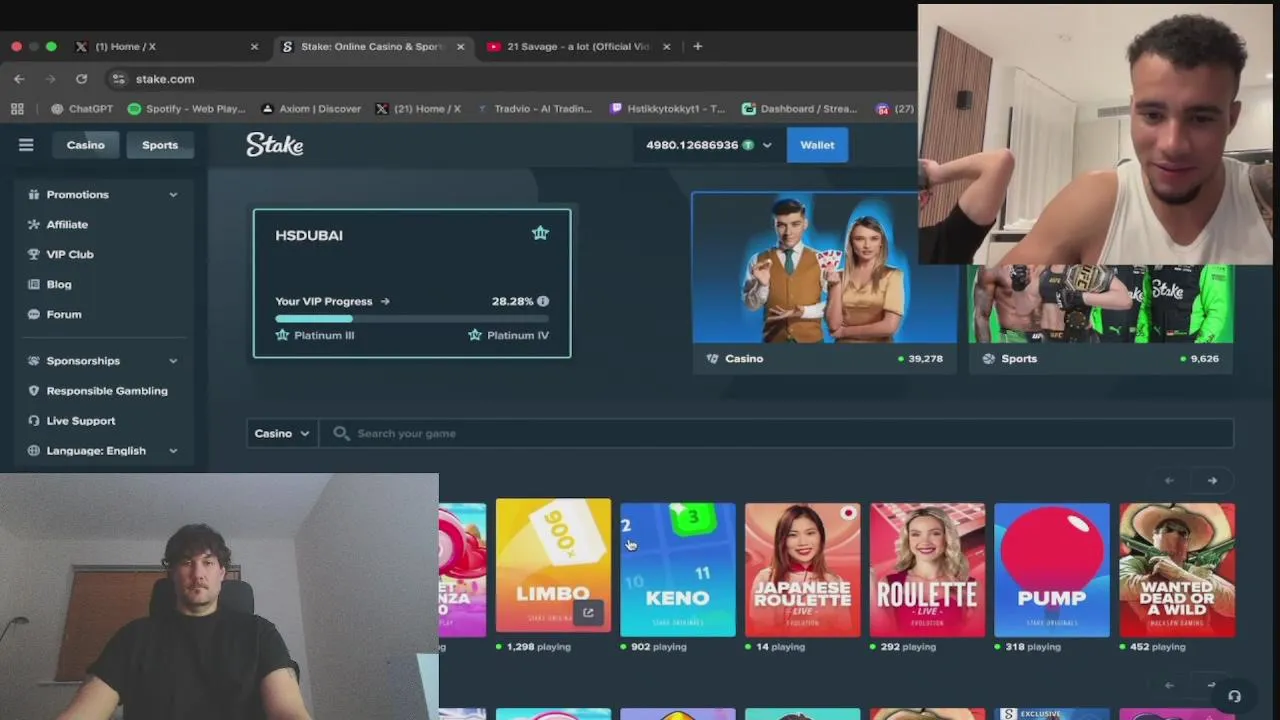Open the Dashboard Stream bookmark
Viewport: 1280px width, 720px height.
point(800,109)
